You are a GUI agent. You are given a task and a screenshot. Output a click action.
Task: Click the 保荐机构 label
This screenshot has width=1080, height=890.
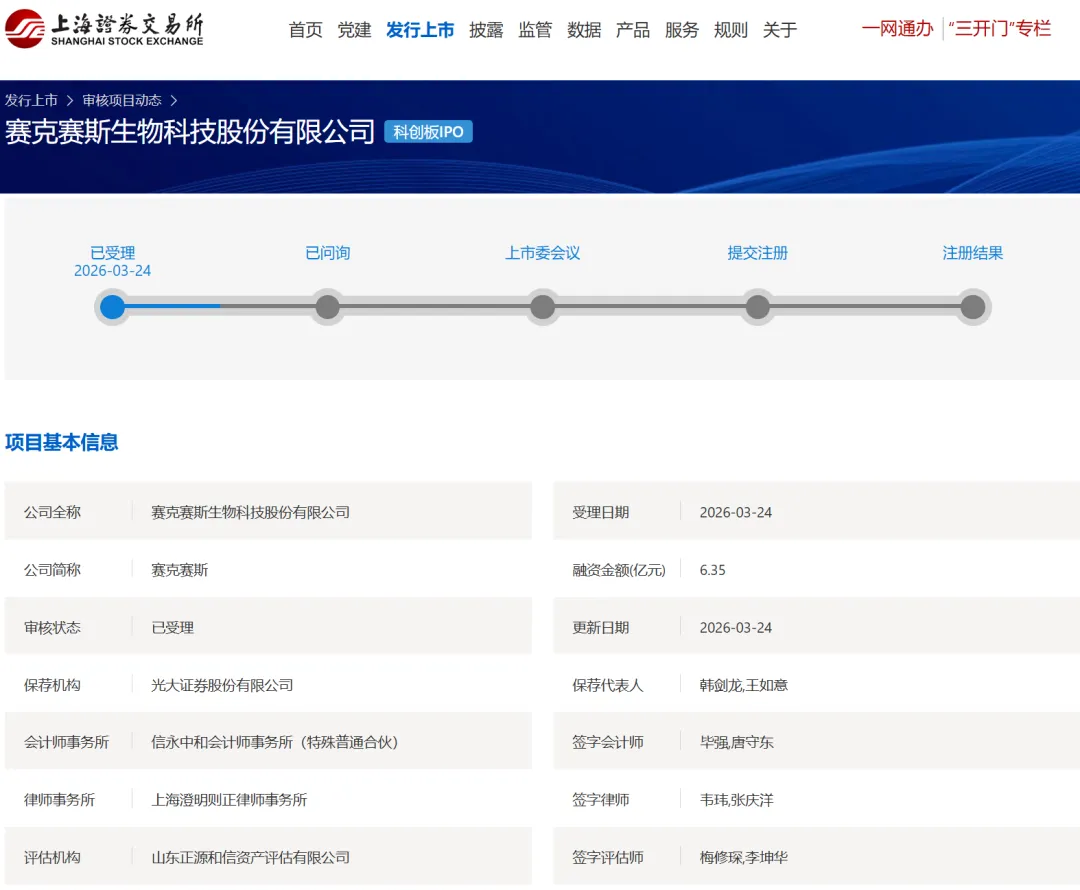52,685
